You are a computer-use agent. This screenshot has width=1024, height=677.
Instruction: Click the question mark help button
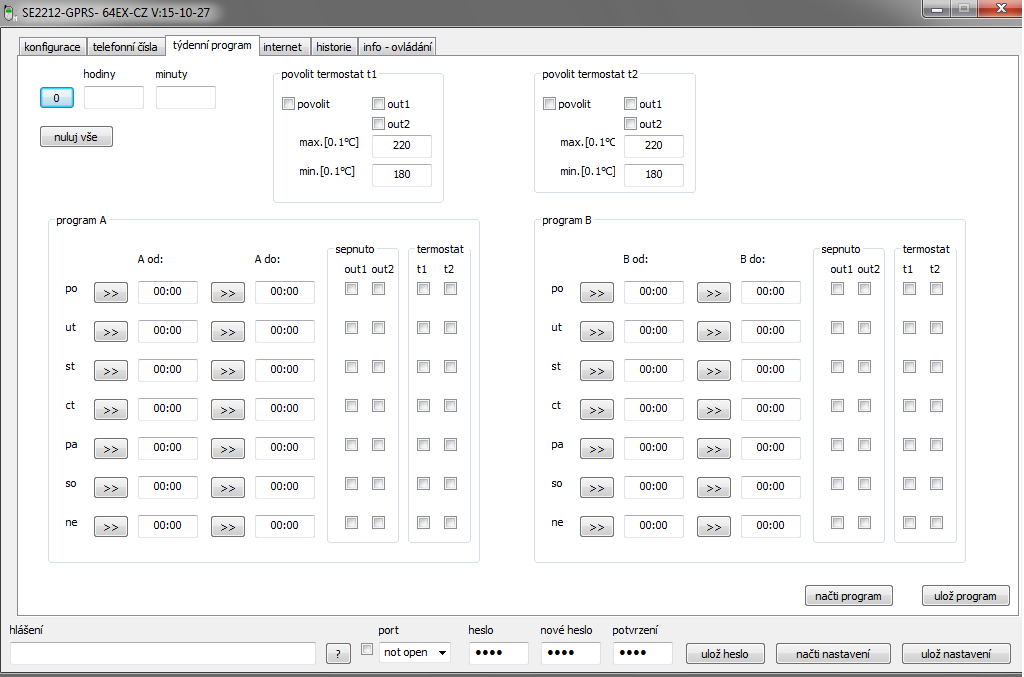pyautogui.click(x=338, y=653)
